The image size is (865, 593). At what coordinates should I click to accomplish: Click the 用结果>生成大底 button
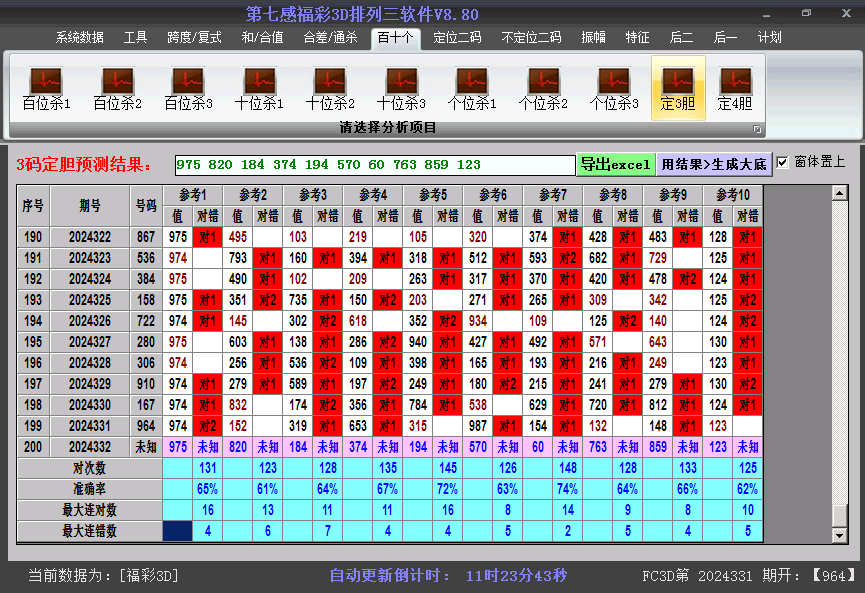tap(714, 164)
